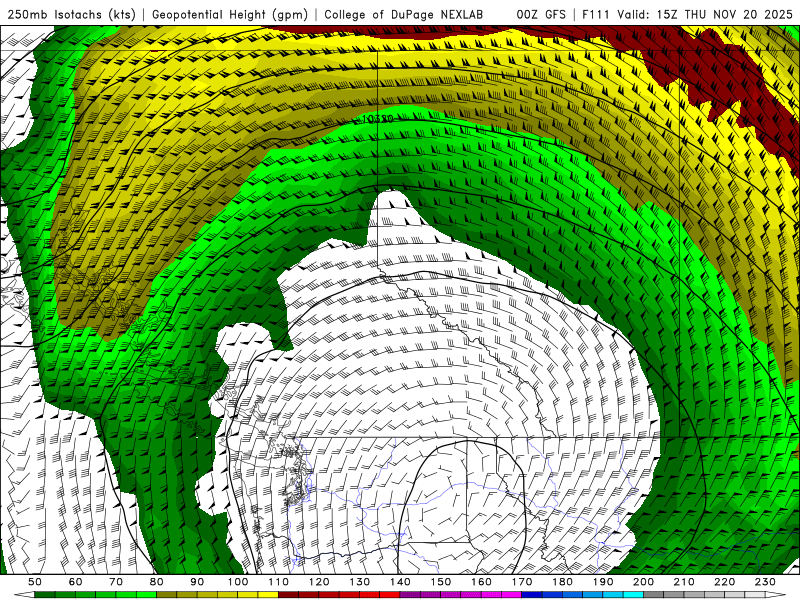The width and height of the screenshot is (800, 600).
Task: Click the 210 value on the color scale
Action: [684, 582]
